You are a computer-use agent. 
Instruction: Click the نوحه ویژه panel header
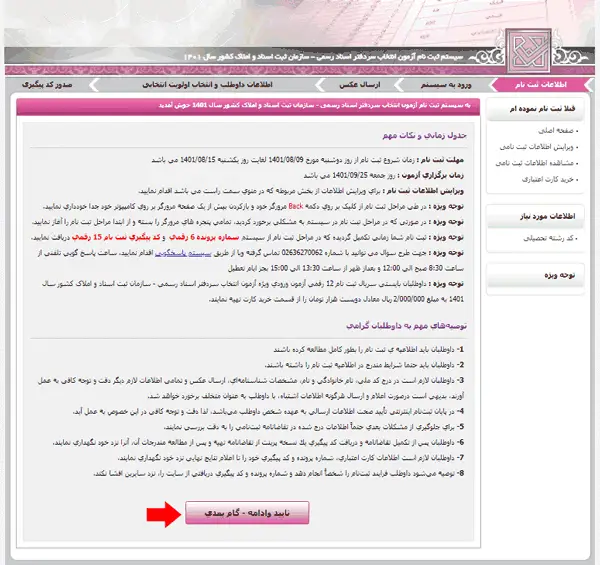click(557, 273)
